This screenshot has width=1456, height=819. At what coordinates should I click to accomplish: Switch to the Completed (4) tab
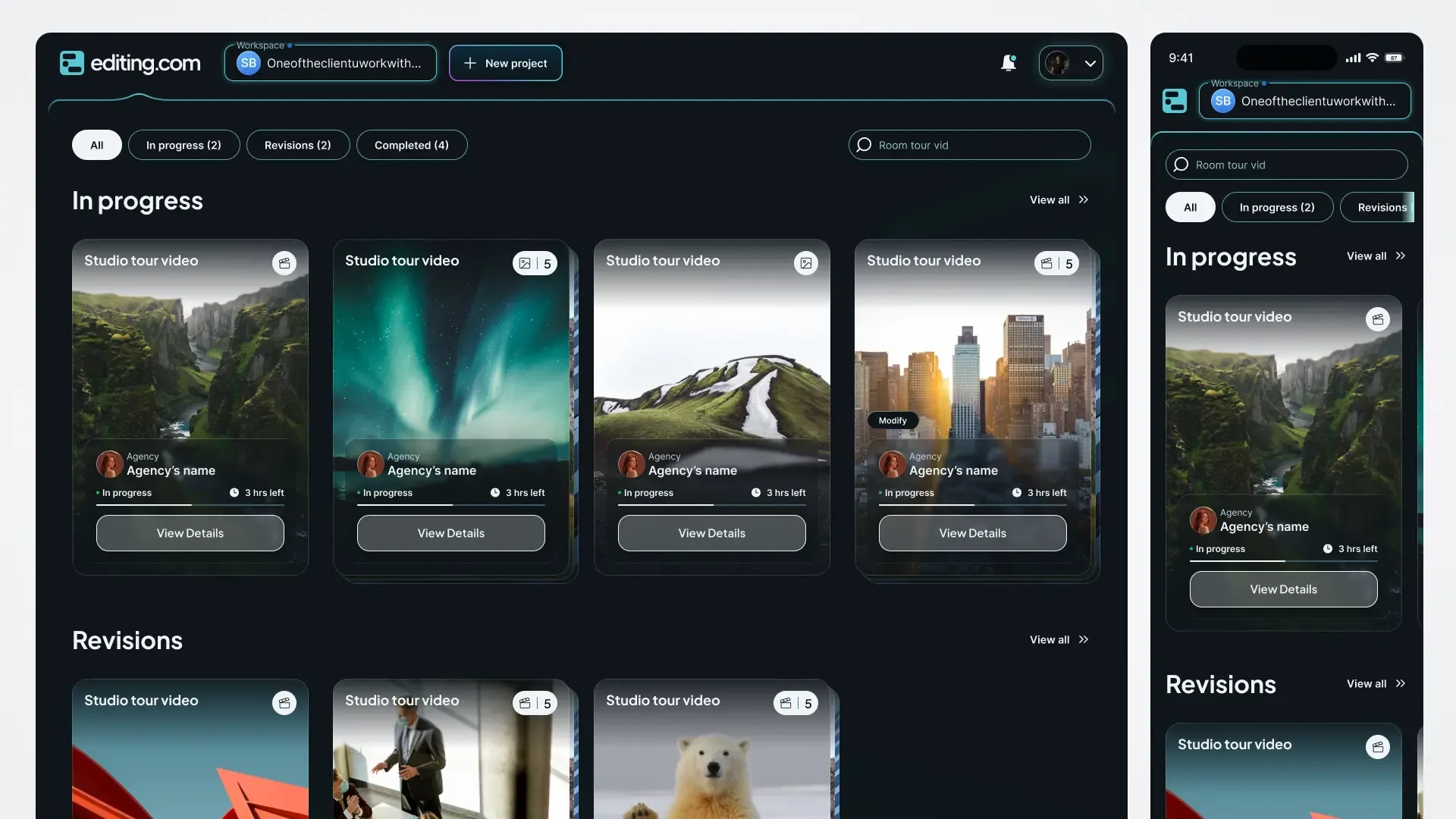[412, 145]
